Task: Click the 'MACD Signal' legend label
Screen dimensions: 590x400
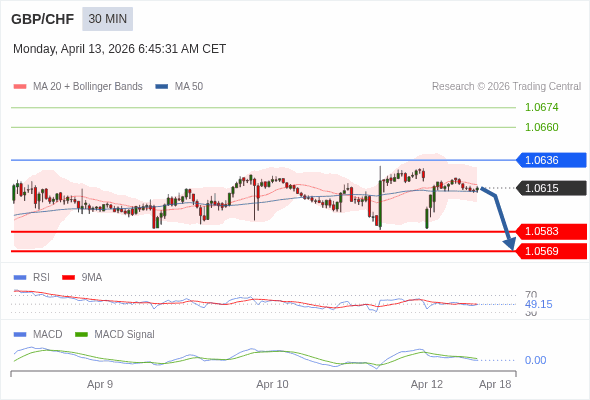Action: 124,335
